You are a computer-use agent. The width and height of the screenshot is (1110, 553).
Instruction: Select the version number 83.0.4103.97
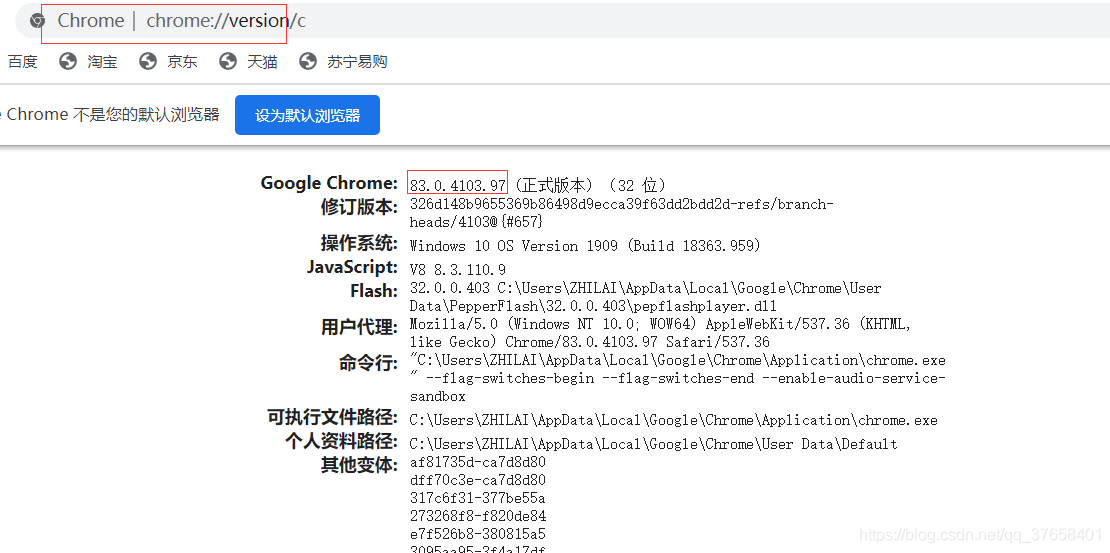[457, 186]
